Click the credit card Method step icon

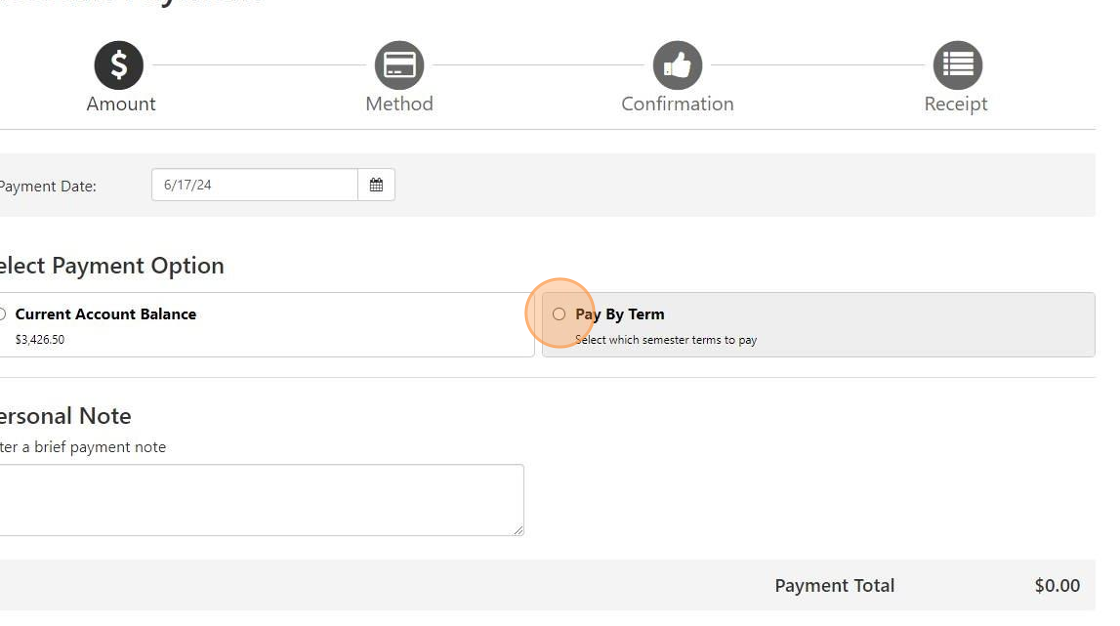pos(399,65)
